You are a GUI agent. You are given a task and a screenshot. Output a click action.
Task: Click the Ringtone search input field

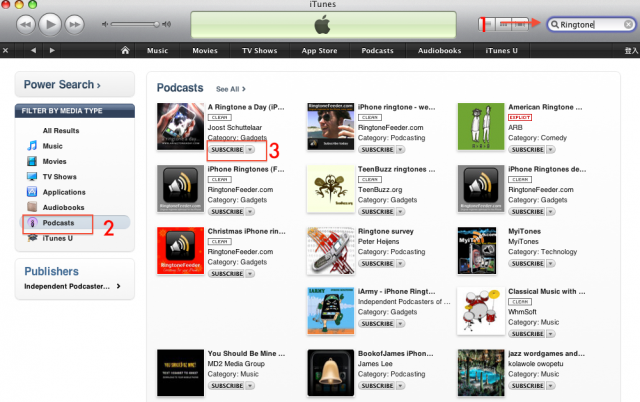pyautogui.click(x=590, y=24)
